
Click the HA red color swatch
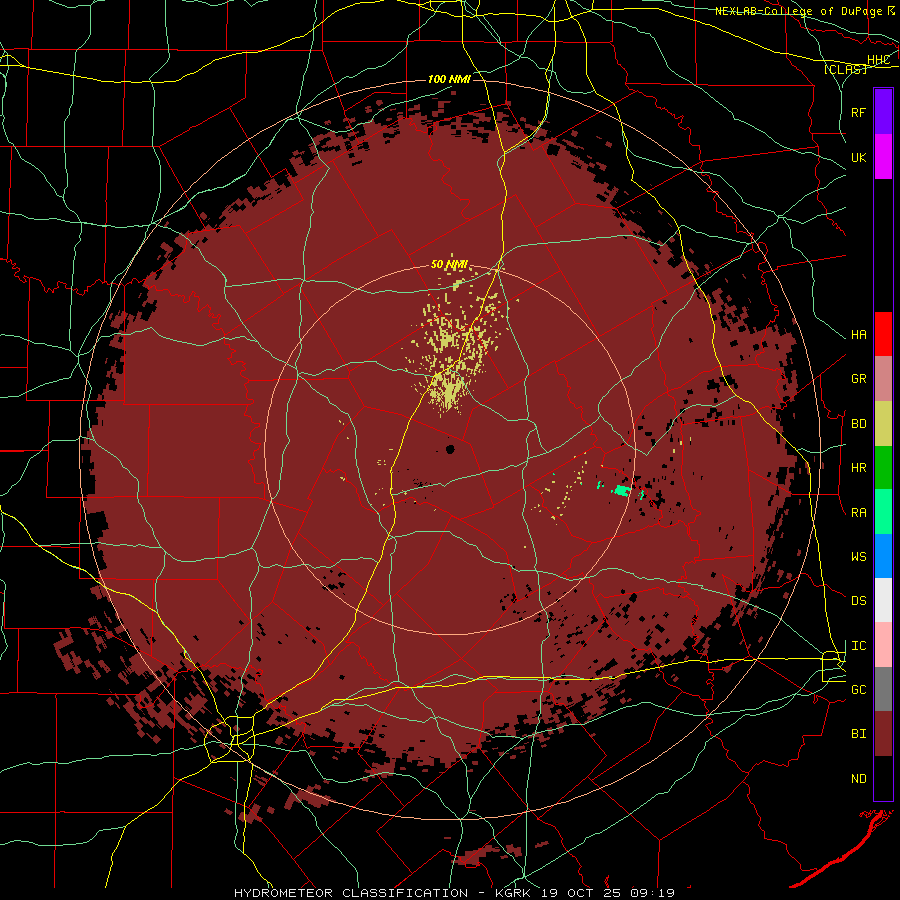(x=883, y=334)
